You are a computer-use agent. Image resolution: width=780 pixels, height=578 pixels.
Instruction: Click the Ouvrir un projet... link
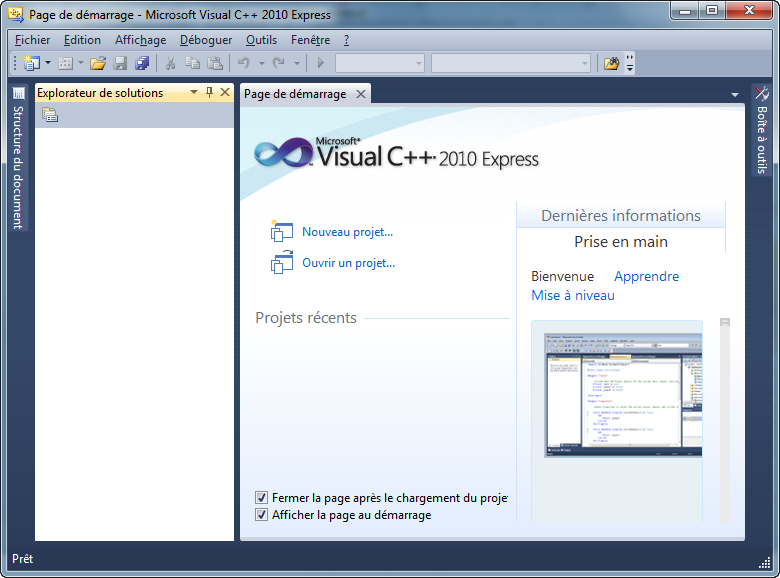click(348, 263)
